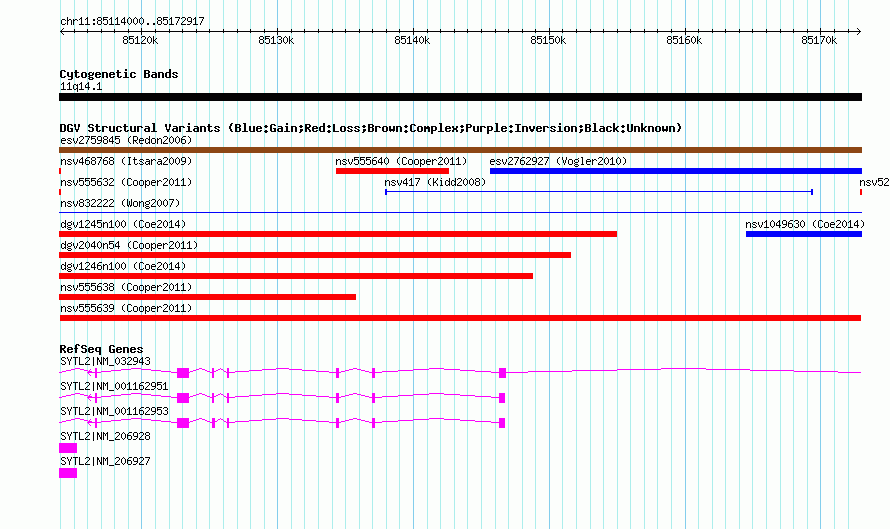890x529 pixels.
Task: Select variant label nsv555639 (Cooper2011)
Action: pyautogui.click(x=126, y=308)
